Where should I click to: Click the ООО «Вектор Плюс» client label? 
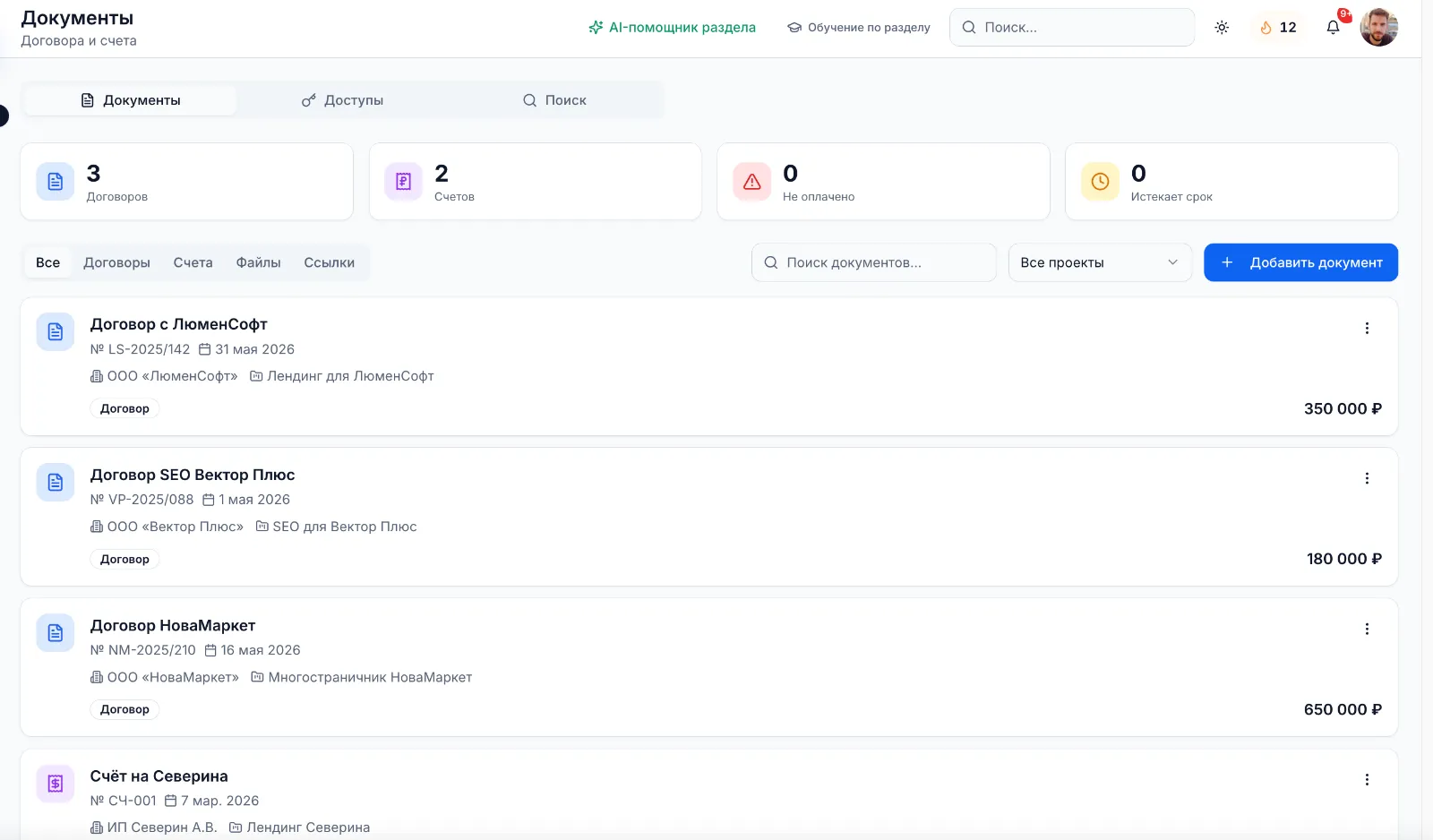(167, 527)
